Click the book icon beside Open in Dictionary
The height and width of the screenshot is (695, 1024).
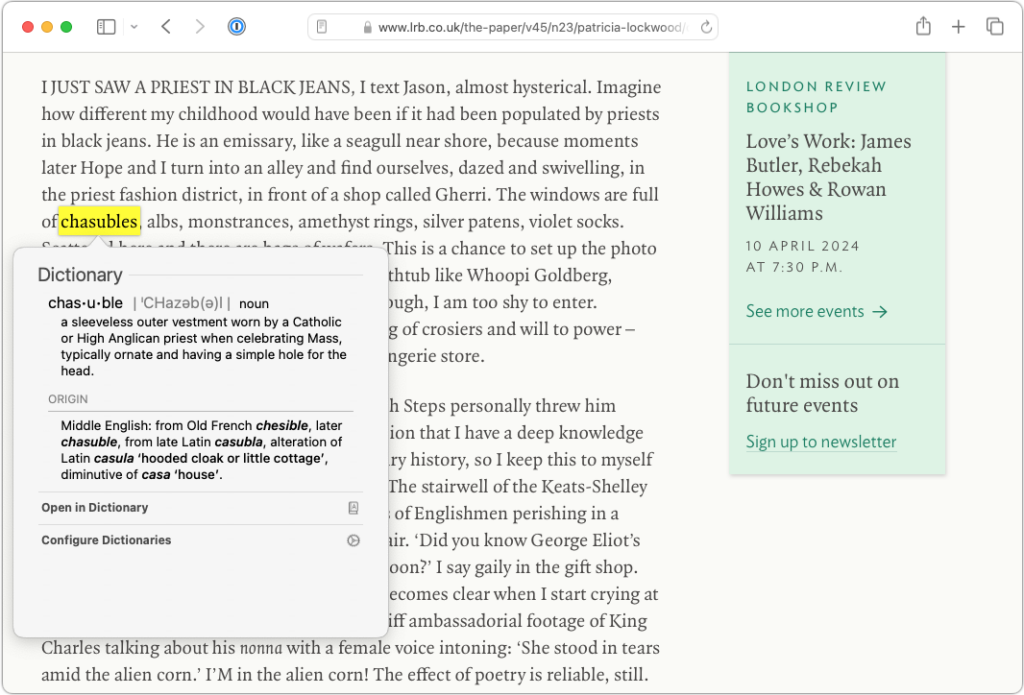[x=353, y=508]
